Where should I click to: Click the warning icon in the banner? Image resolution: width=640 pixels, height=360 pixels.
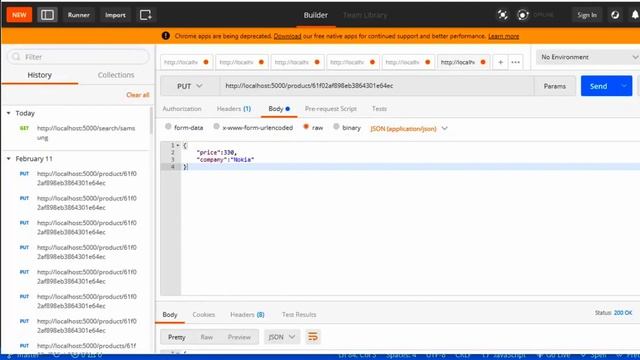166,36
